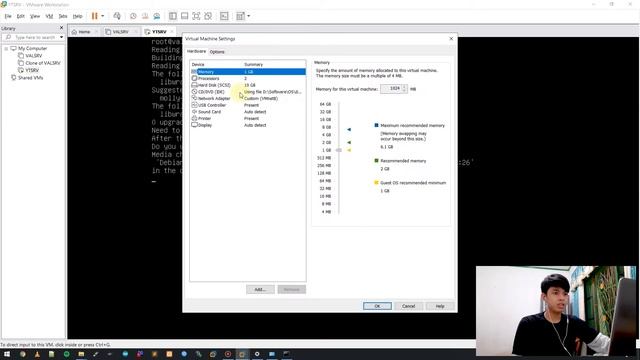Screen dimensions: 640x360
Task: Open the File menu
Action: [8, 16]
